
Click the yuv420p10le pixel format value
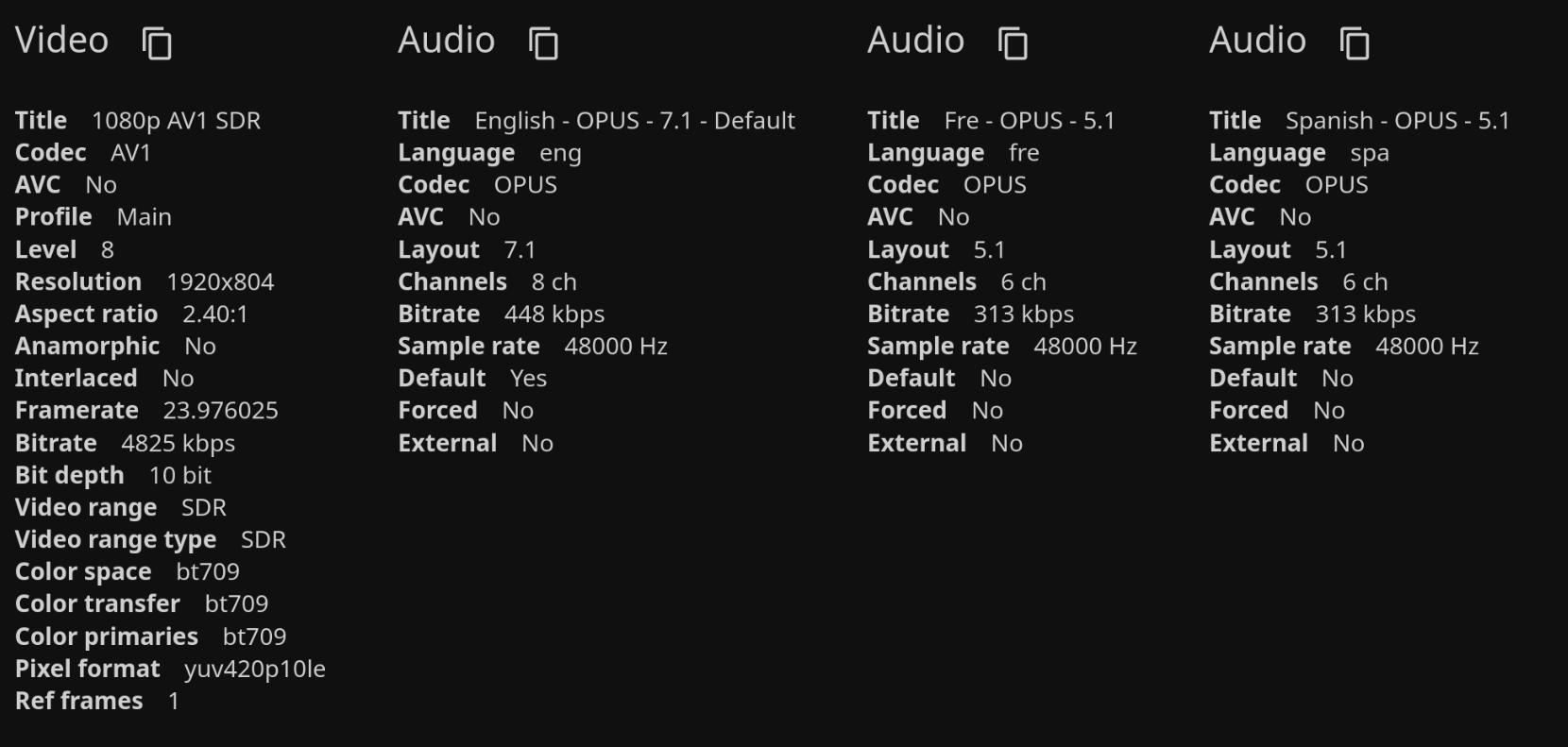point(255,670)
